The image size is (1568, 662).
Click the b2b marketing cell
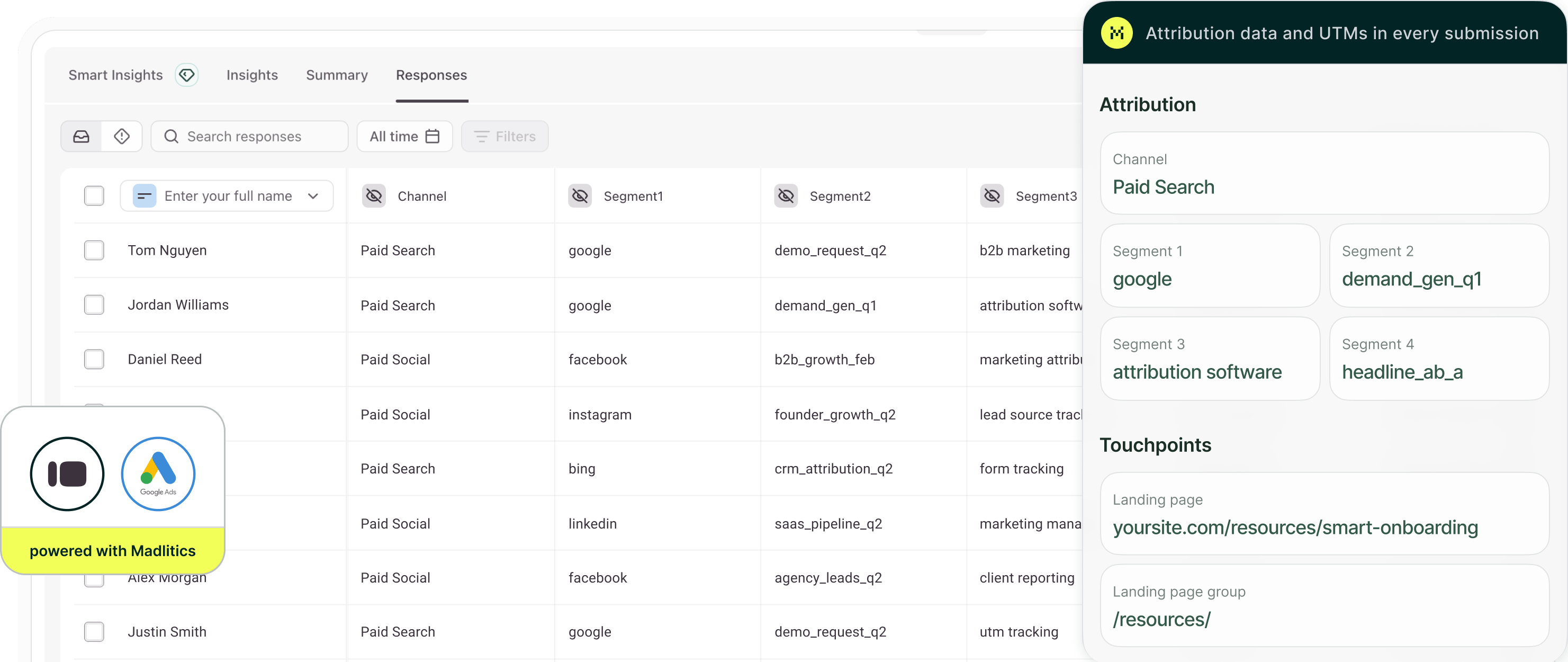1024,251
